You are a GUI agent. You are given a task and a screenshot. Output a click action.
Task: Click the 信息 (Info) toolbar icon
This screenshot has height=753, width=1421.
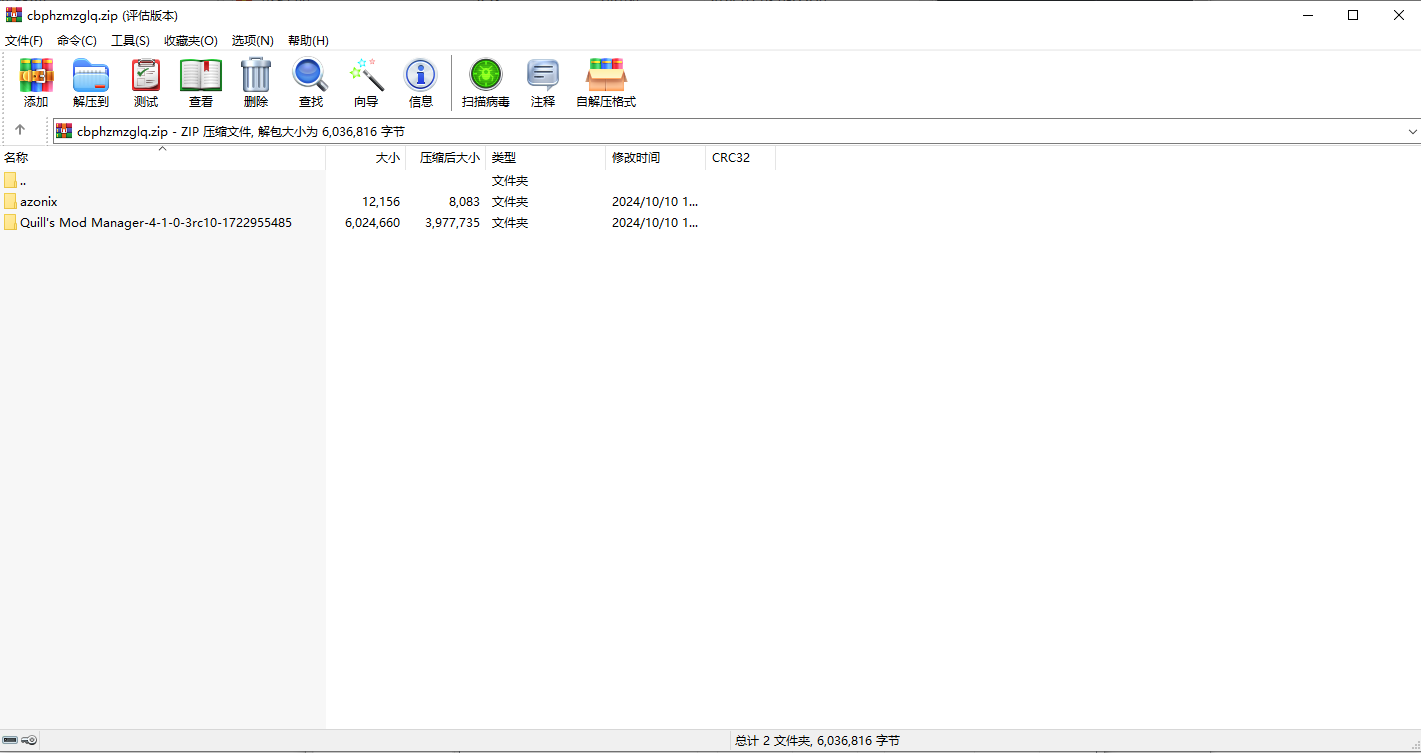pos(421,76)
